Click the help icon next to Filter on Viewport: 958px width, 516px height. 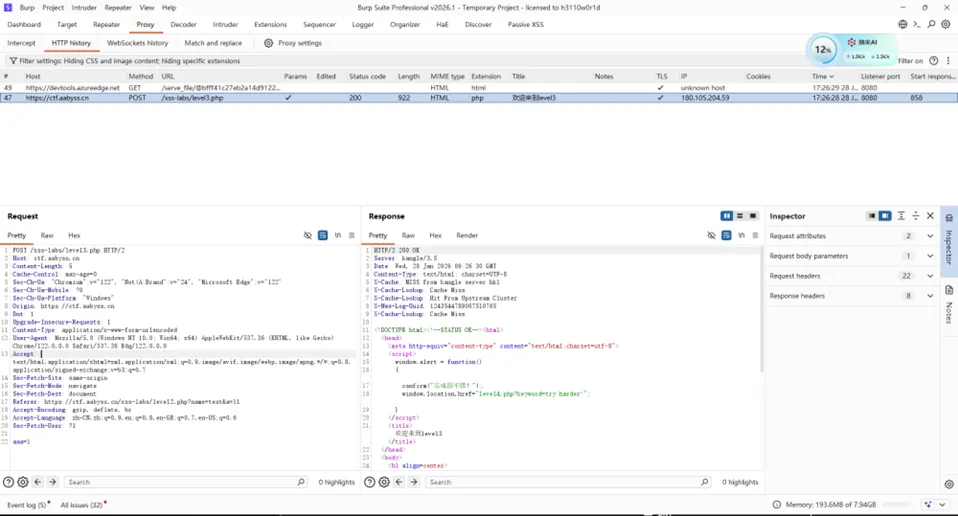(934, 60)
